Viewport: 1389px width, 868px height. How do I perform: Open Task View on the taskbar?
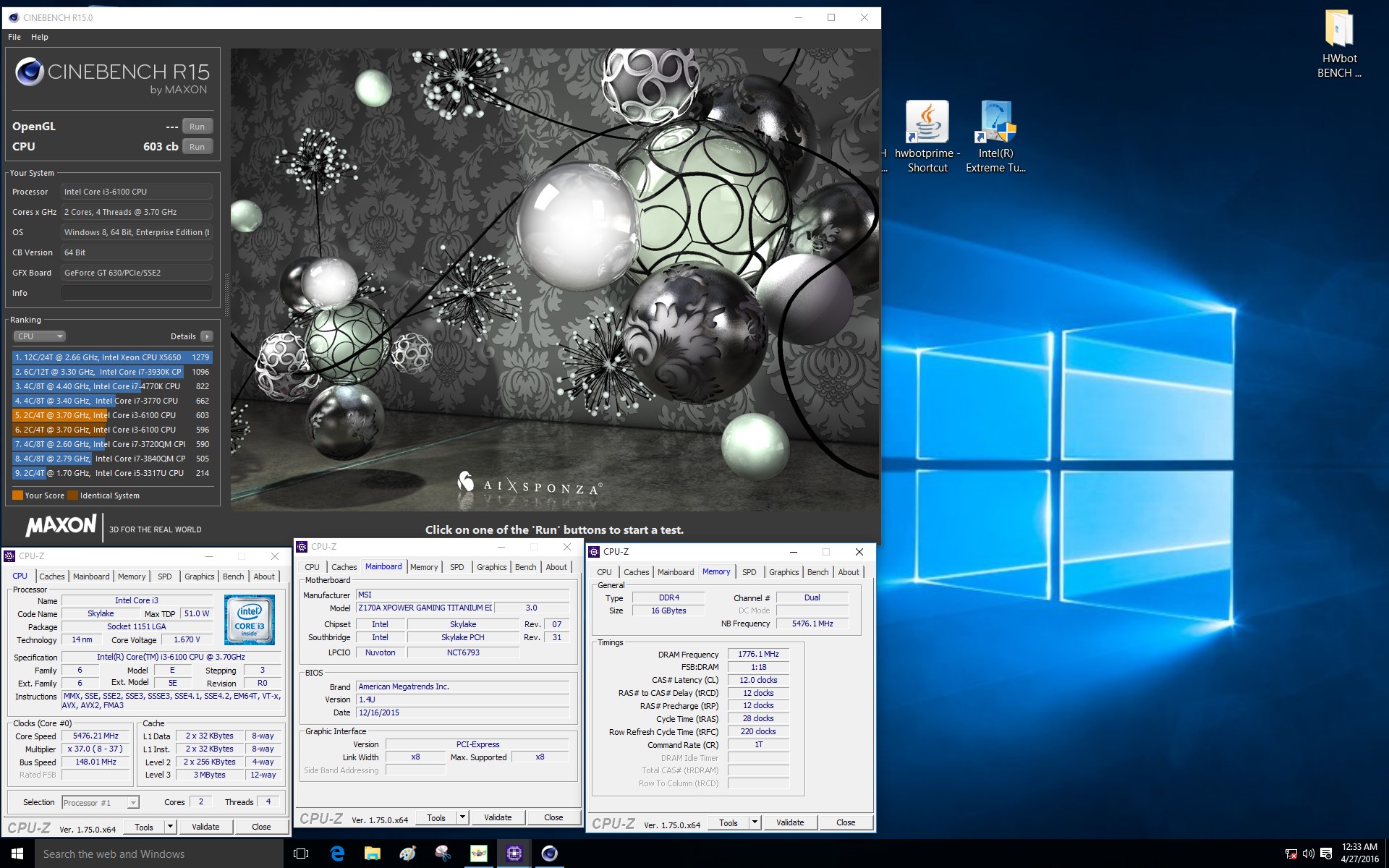(x=301, y=854)
